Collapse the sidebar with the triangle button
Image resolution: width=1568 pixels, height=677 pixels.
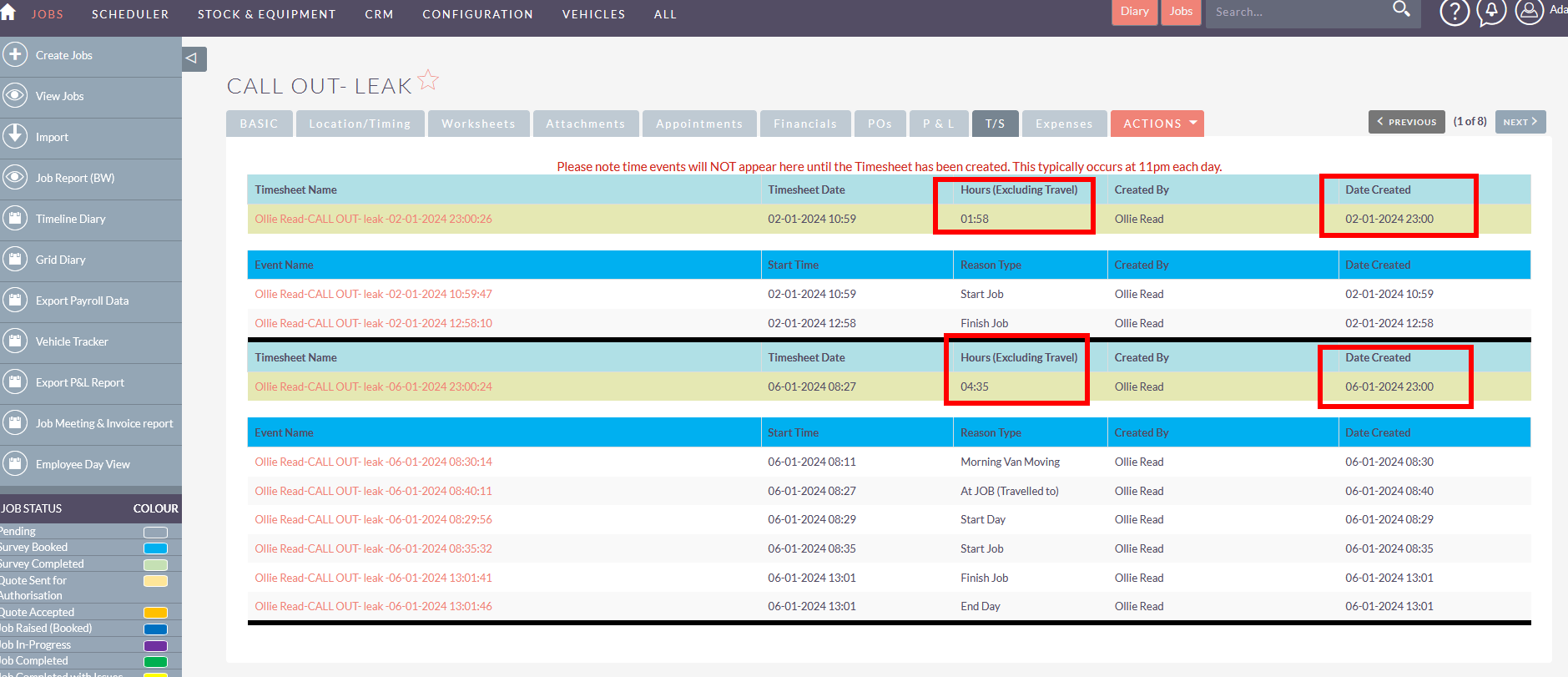[194, 58]
